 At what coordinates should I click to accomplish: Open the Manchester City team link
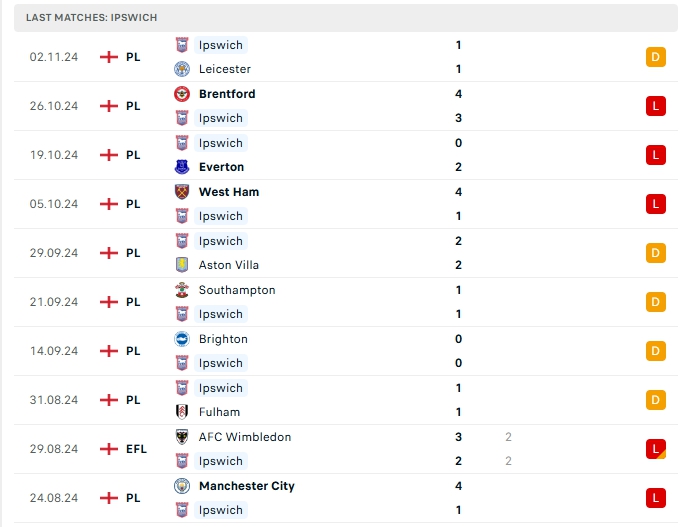pyautogui.click(x=246, y=486)
